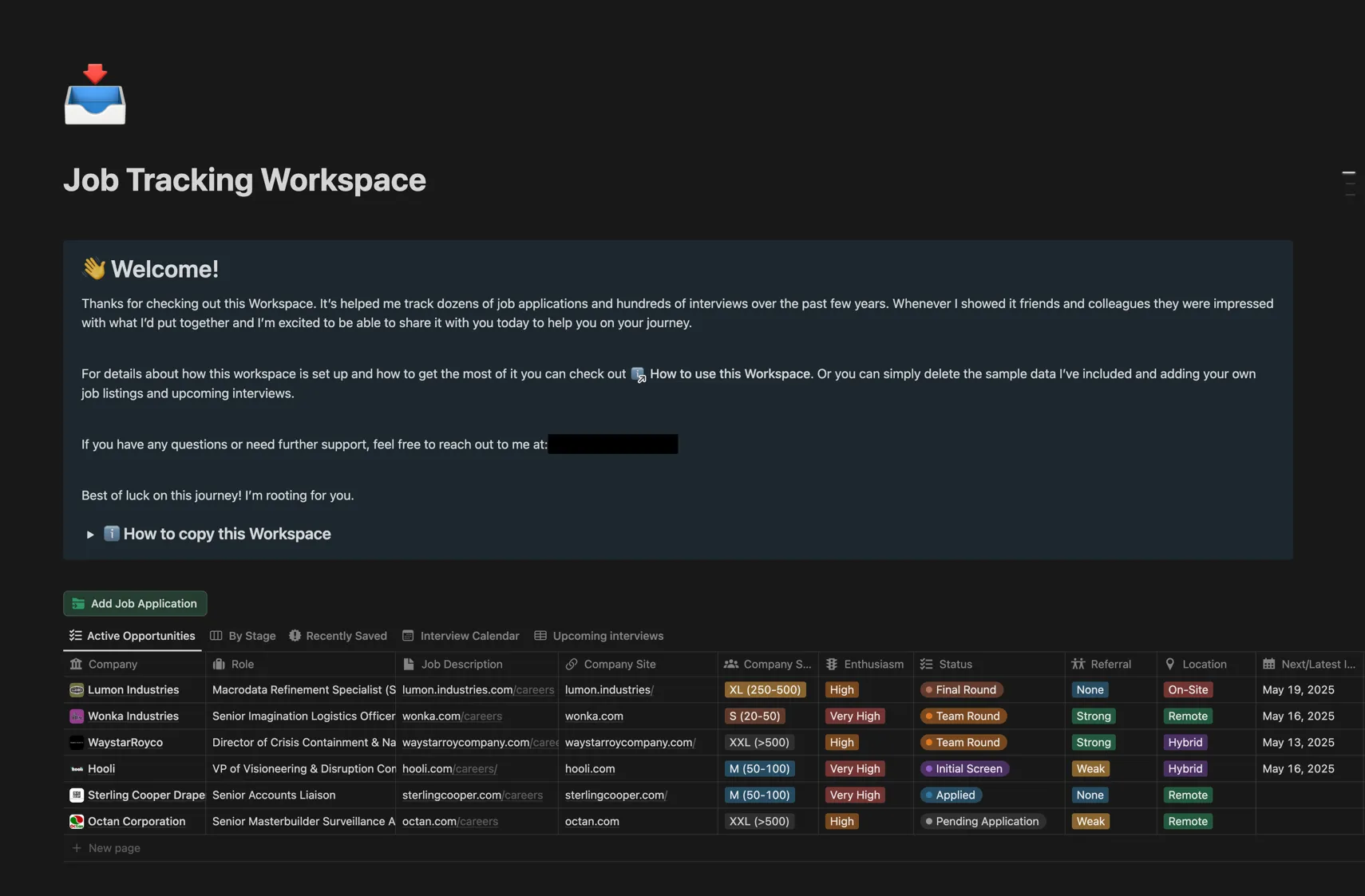Click the Status column header
Viewport: 1365px width, 896px height.
click(989, 664)
